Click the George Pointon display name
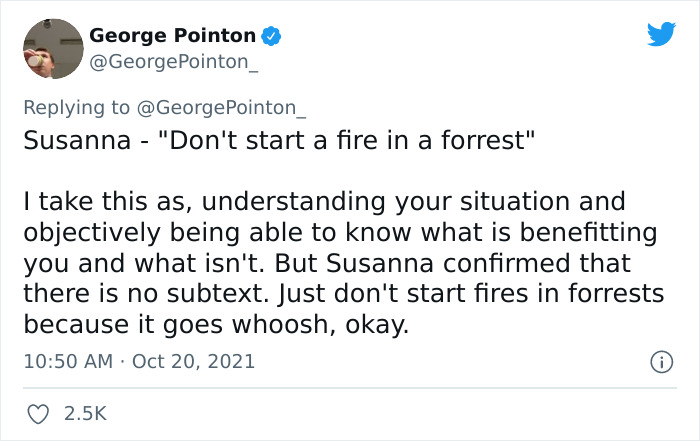Viewport: 700px width, 441px height. (172, 36)
